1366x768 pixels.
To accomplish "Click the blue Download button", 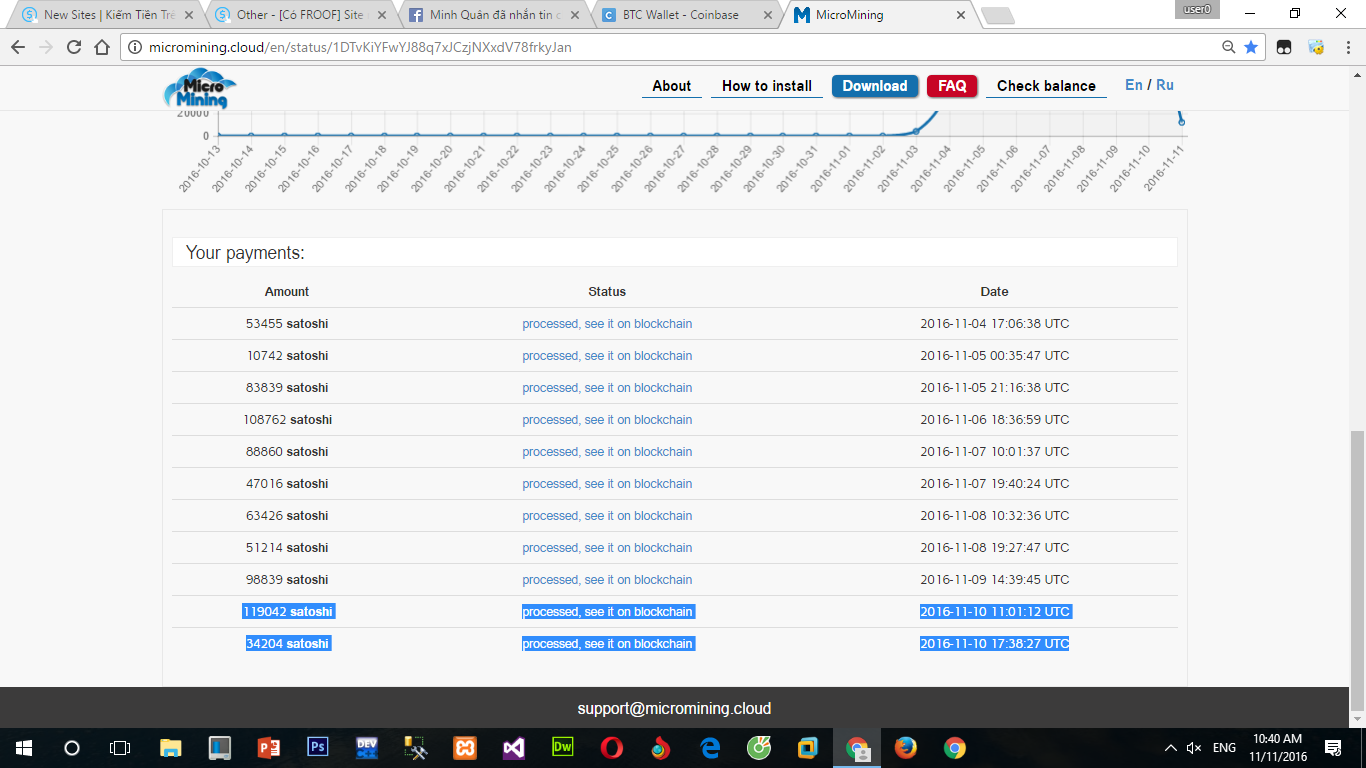I will click(x=875, y=86).
